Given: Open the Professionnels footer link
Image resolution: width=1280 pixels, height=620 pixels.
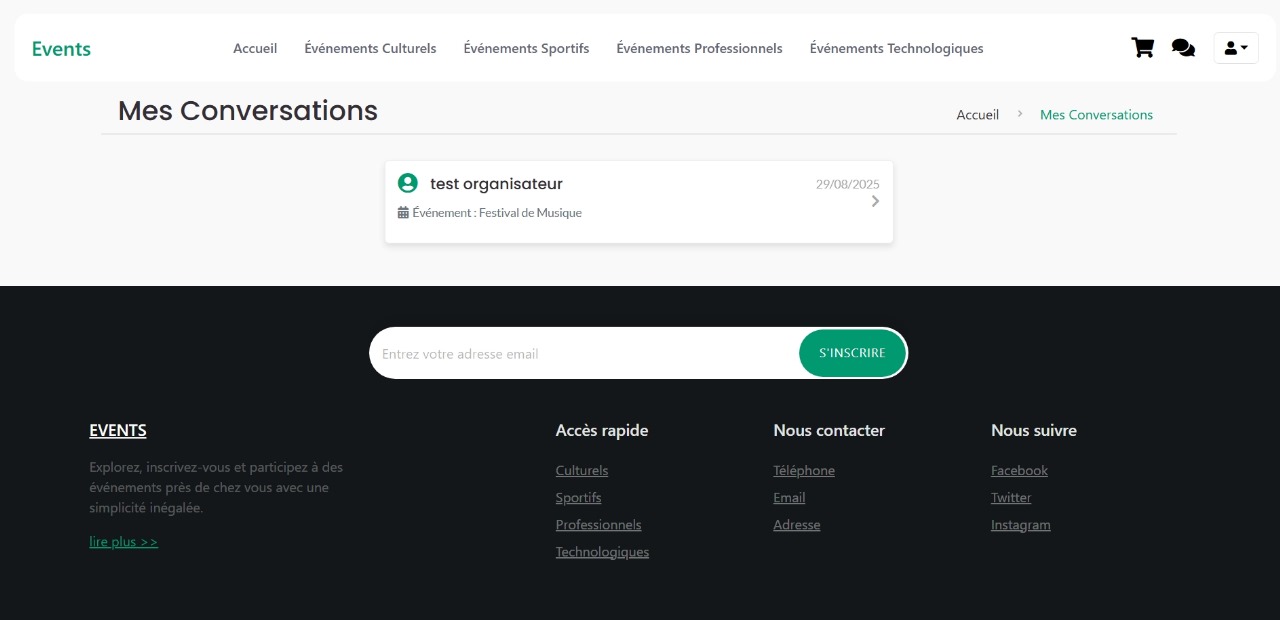Looking at the screenshot, I should tap(599, 524).
